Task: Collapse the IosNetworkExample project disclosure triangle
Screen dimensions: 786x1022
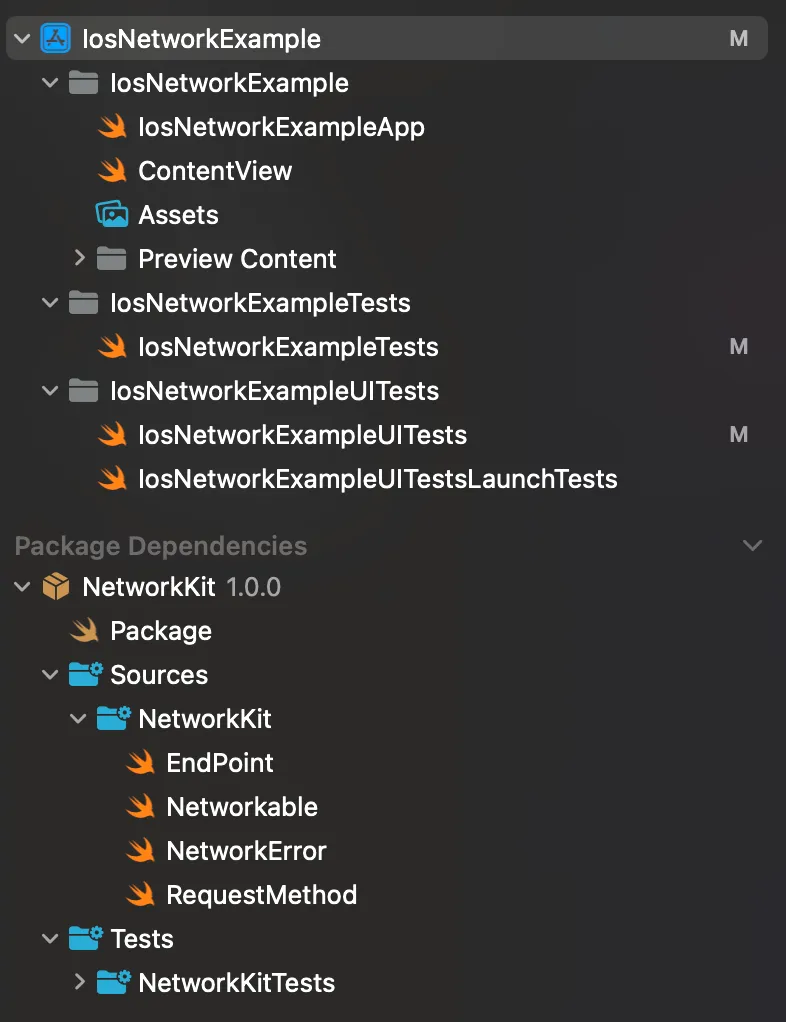Action: click(x=21, y=38)
